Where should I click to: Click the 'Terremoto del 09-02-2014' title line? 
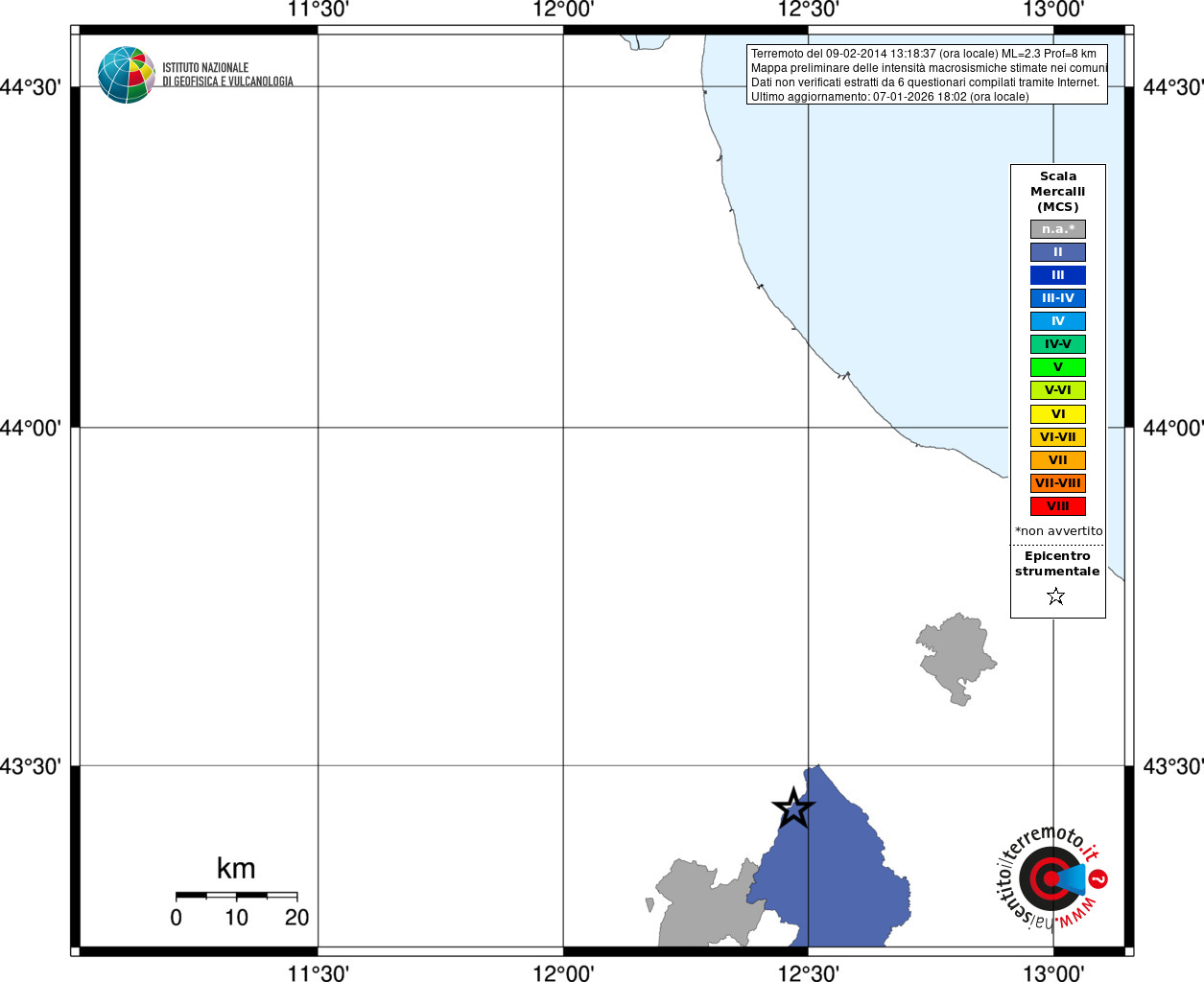tap(923, 54)
